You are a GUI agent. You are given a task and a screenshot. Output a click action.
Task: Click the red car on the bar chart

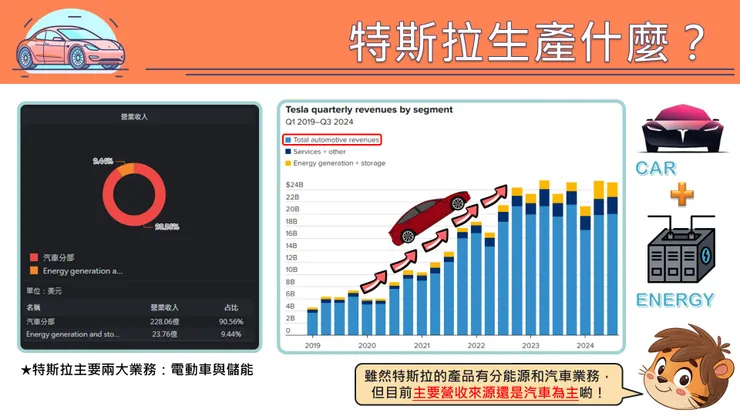pyautogui.click(x=429, y=216)
